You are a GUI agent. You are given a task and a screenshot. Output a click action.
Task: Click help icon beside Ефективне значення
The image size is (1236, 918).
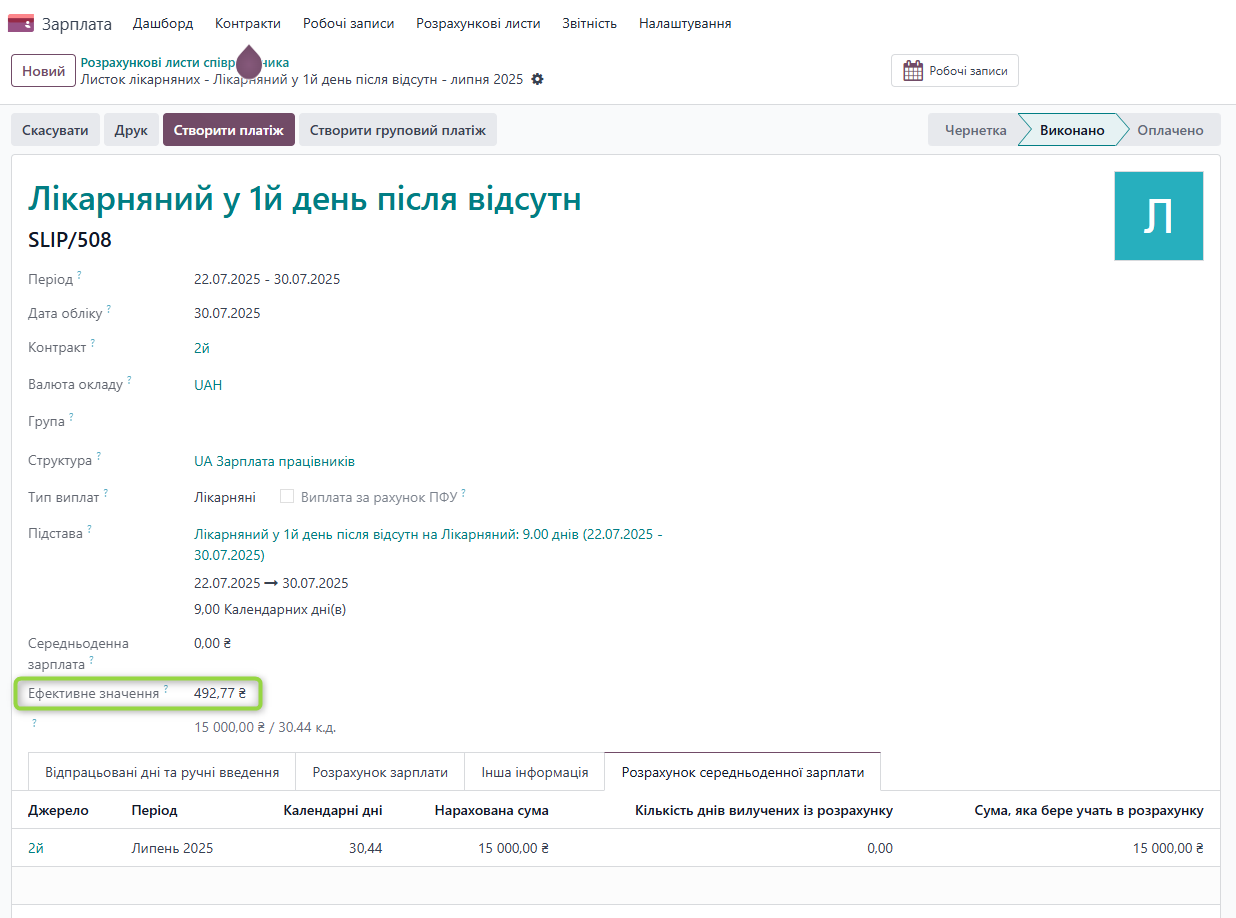(166, 689)
